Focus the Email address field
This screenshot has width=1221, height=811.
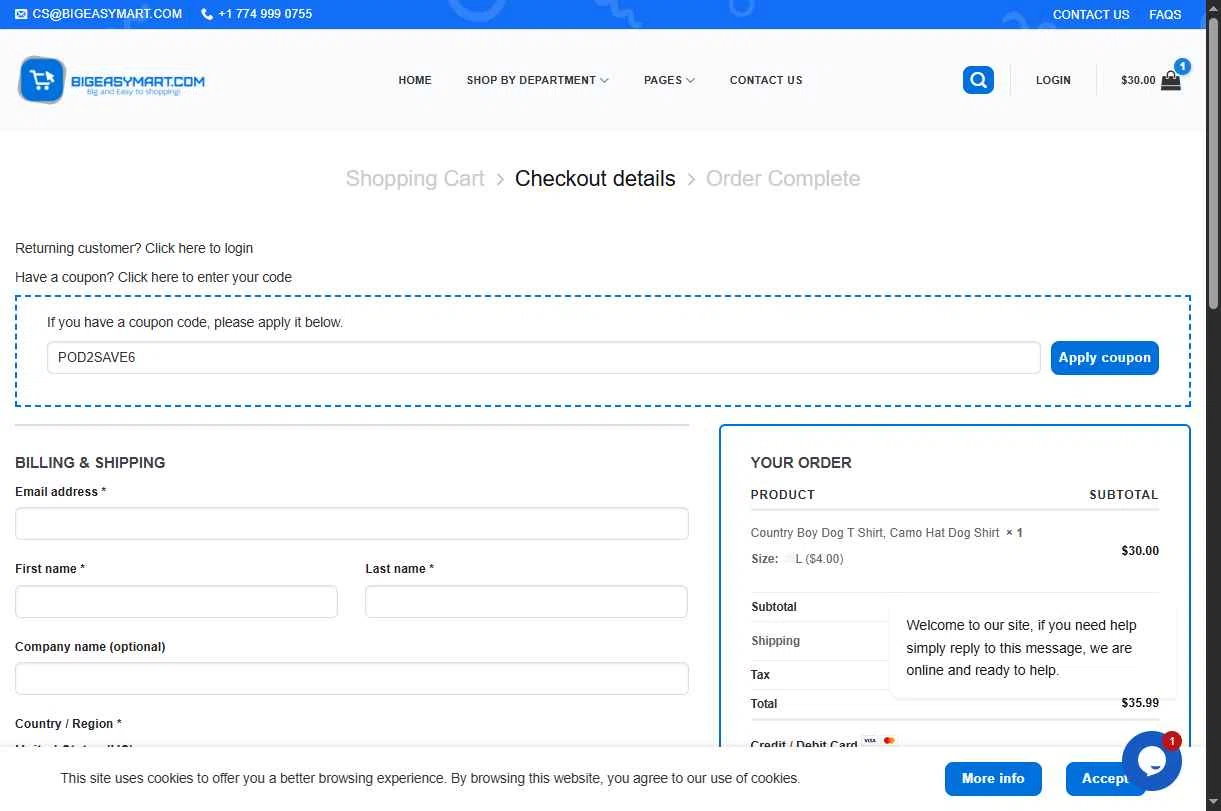pyautogui.click(x=352, y=524)
